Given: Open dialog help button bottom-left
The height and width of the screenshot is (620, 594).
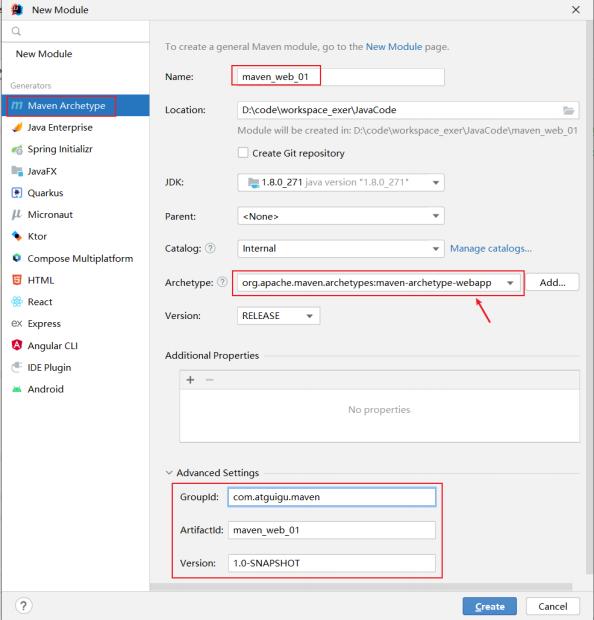Looking at the screenshot, I should pos(23,605).
